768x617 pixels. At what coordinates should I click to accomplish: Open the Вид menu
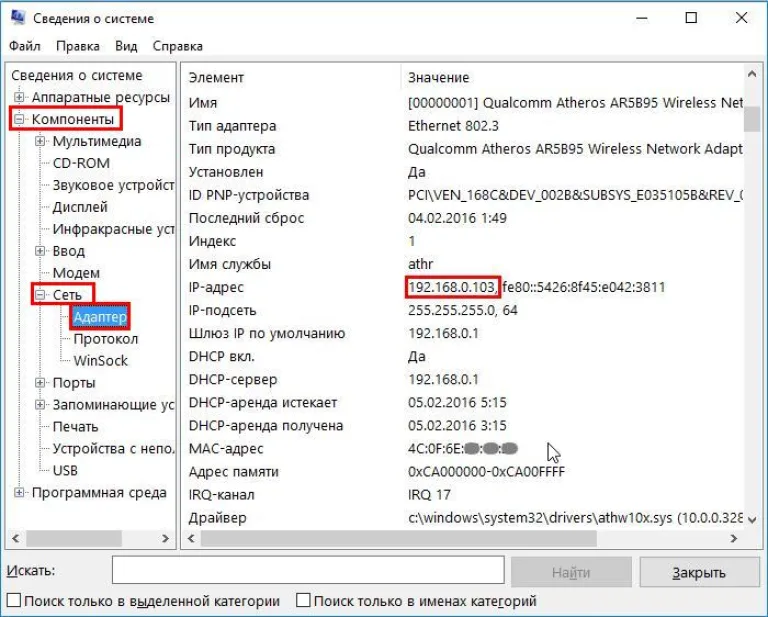[126, 46]
